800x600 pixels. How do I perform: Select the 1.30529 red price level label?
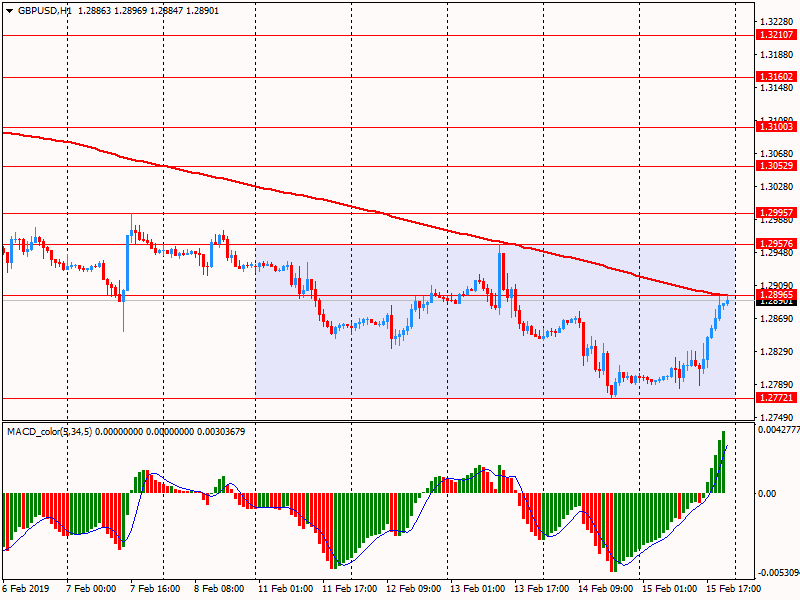pos(776,165)
